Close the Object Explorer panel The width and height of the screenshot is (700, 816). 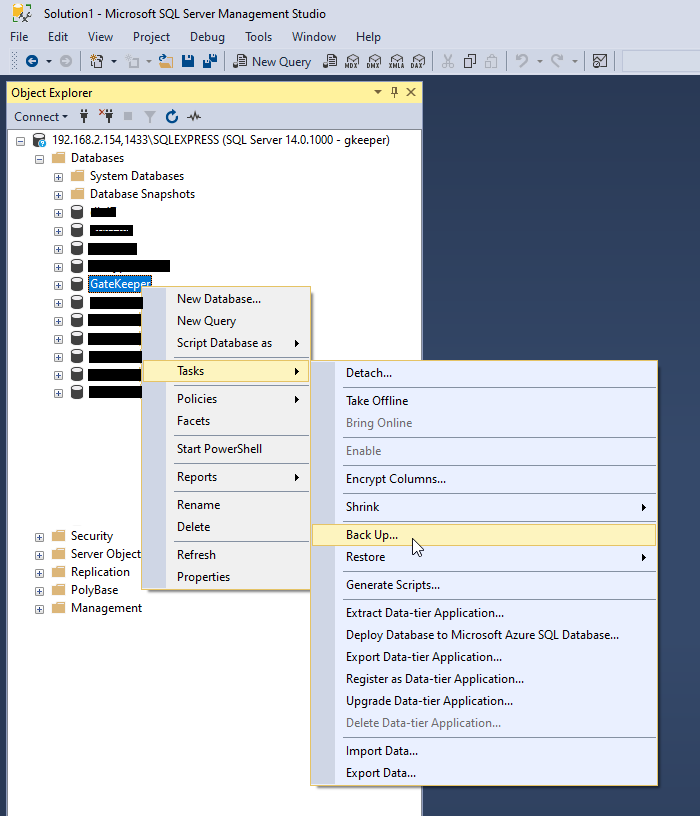coord(411,92)
